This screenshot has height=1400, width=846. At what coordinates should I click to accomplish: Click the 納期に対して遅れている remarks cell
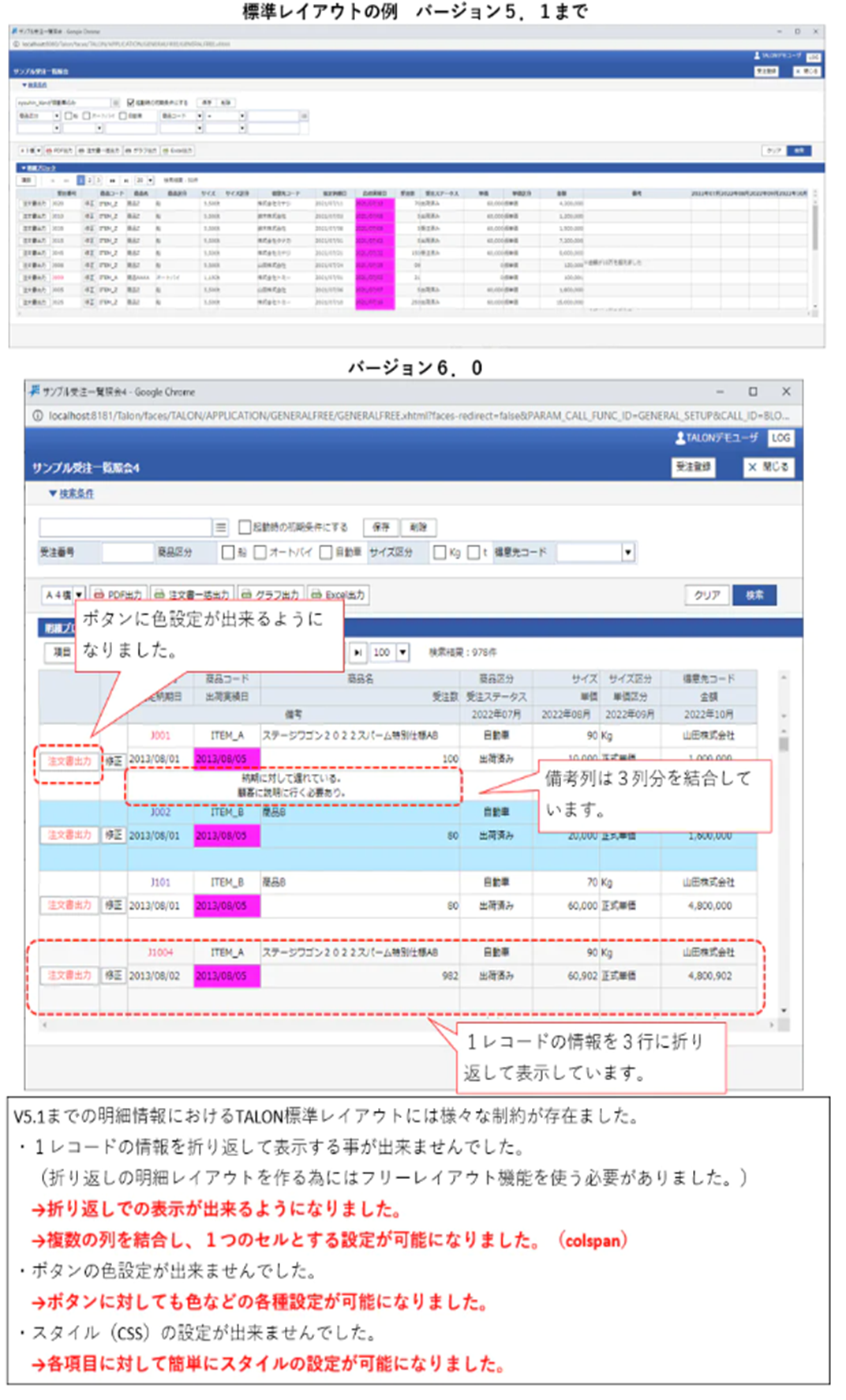[294, 785]
